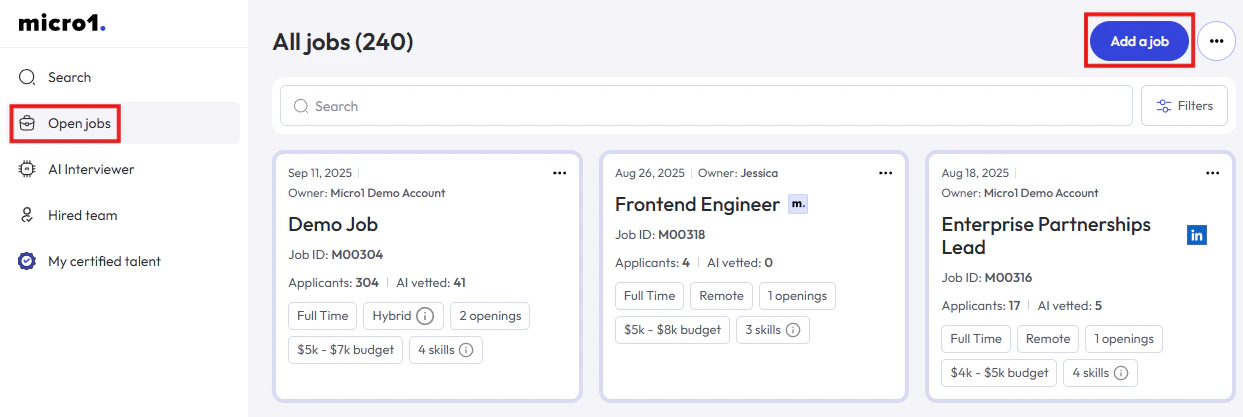The height and width of the screenshot is (417, 1243).
Task: Click Job ID M00304 text
Action: (336, 255)
